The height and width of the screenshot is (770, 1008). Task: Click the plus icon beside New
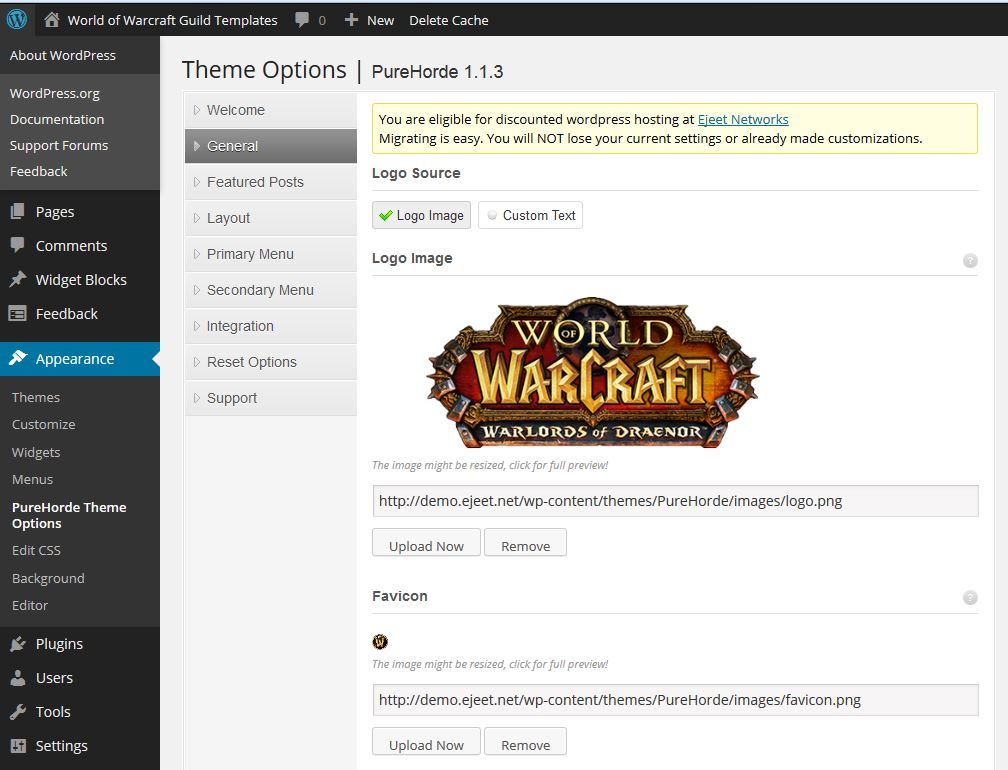pyautogui.click(x=351, y=20)
